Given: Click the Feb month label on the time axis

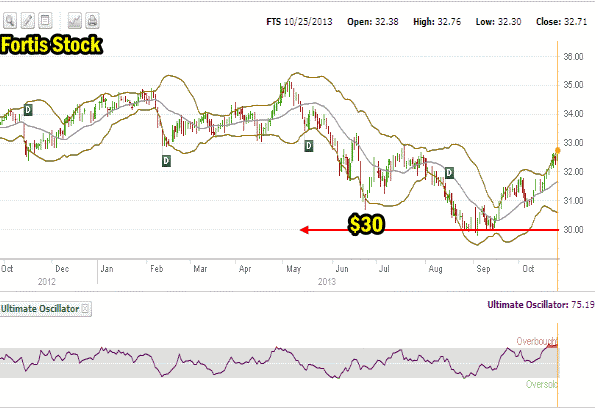Looking at the screenshot, I should pos(157,269).
